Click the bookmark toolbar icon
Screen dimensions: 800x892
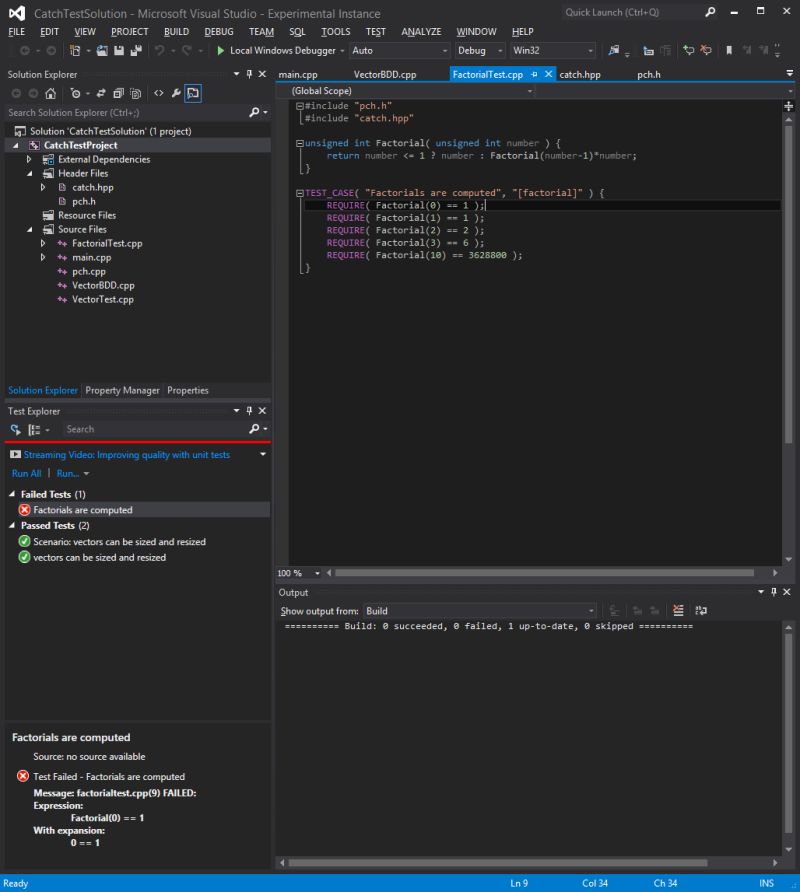729,50
